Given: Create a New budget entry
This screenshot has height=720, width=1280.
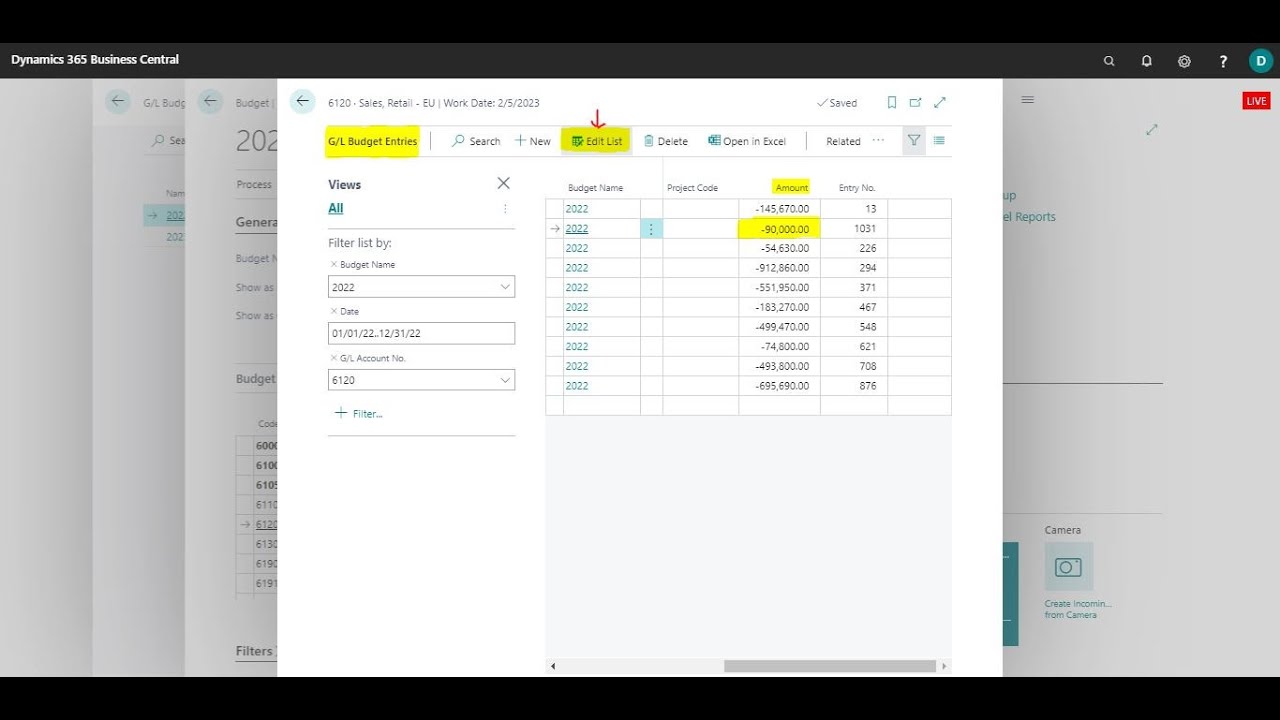Looking at the screenshot, I should (533, 141).
